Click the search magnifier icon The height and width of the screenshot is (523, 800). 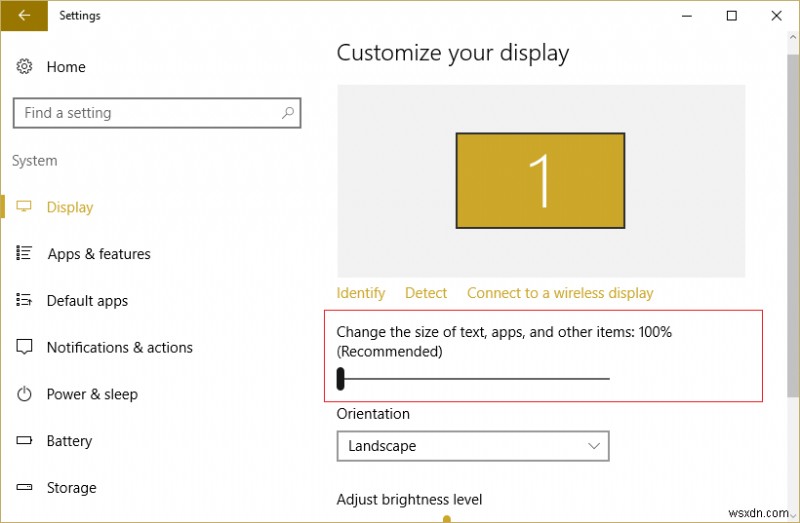pyautogui.click(x=287, y=113)
